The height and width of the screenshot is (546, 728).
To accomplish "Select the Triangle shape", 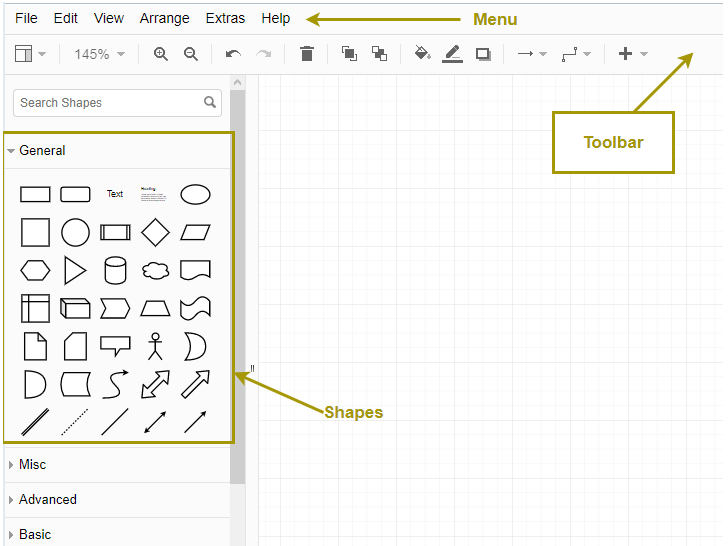I will pos(75,270).
